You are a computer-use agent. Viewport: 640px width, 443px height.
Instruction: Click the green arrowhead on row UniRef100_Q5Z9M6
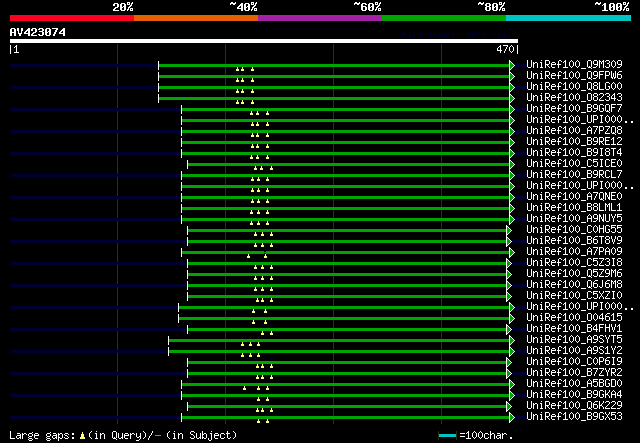coord(509,274)
